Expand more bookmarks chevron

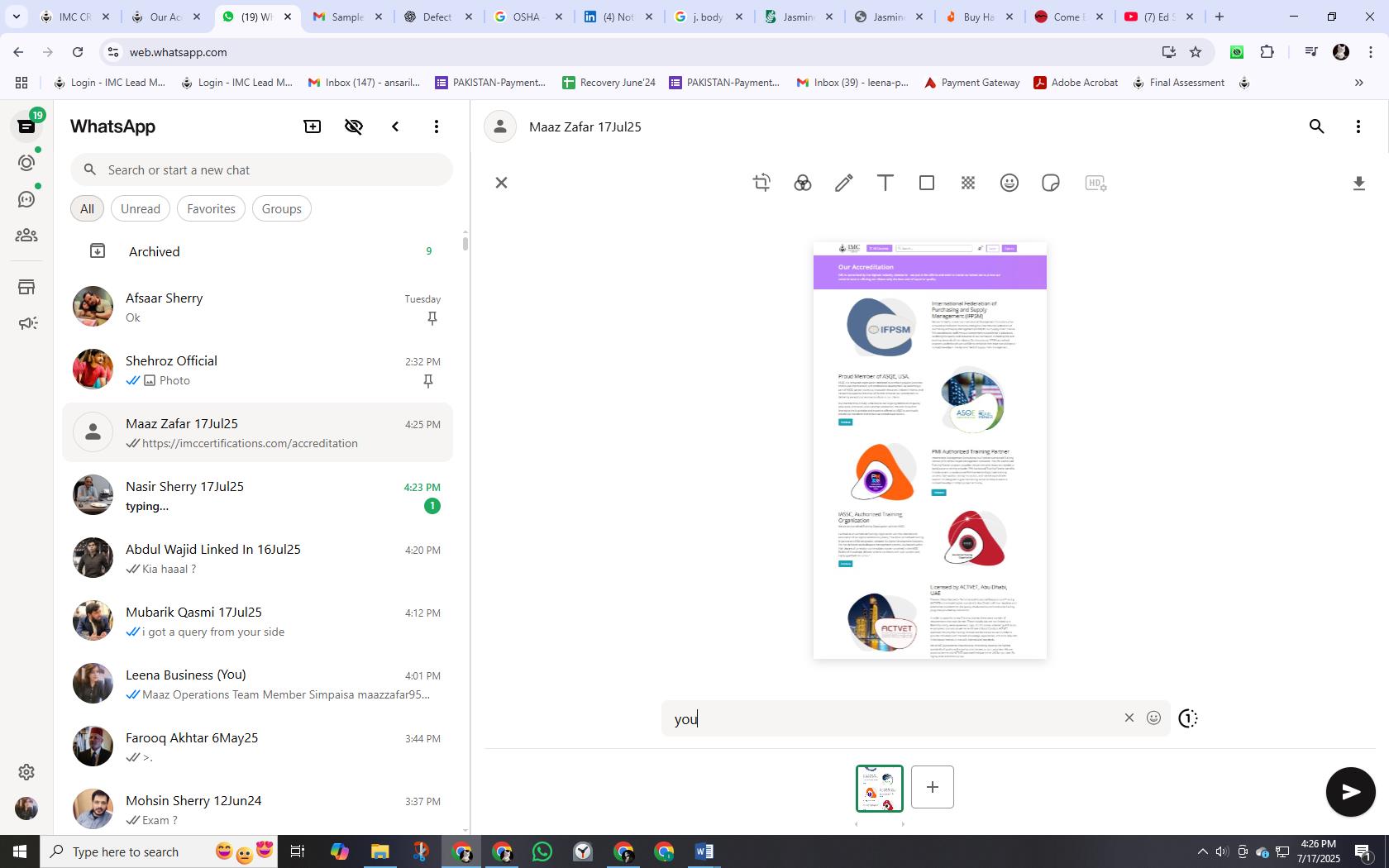tap(1358, 83)
